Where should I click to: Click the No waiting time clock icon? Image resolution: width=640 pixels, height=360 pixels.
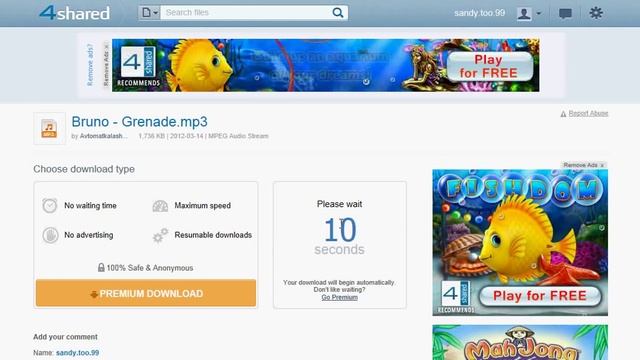(x=50, y=206)
